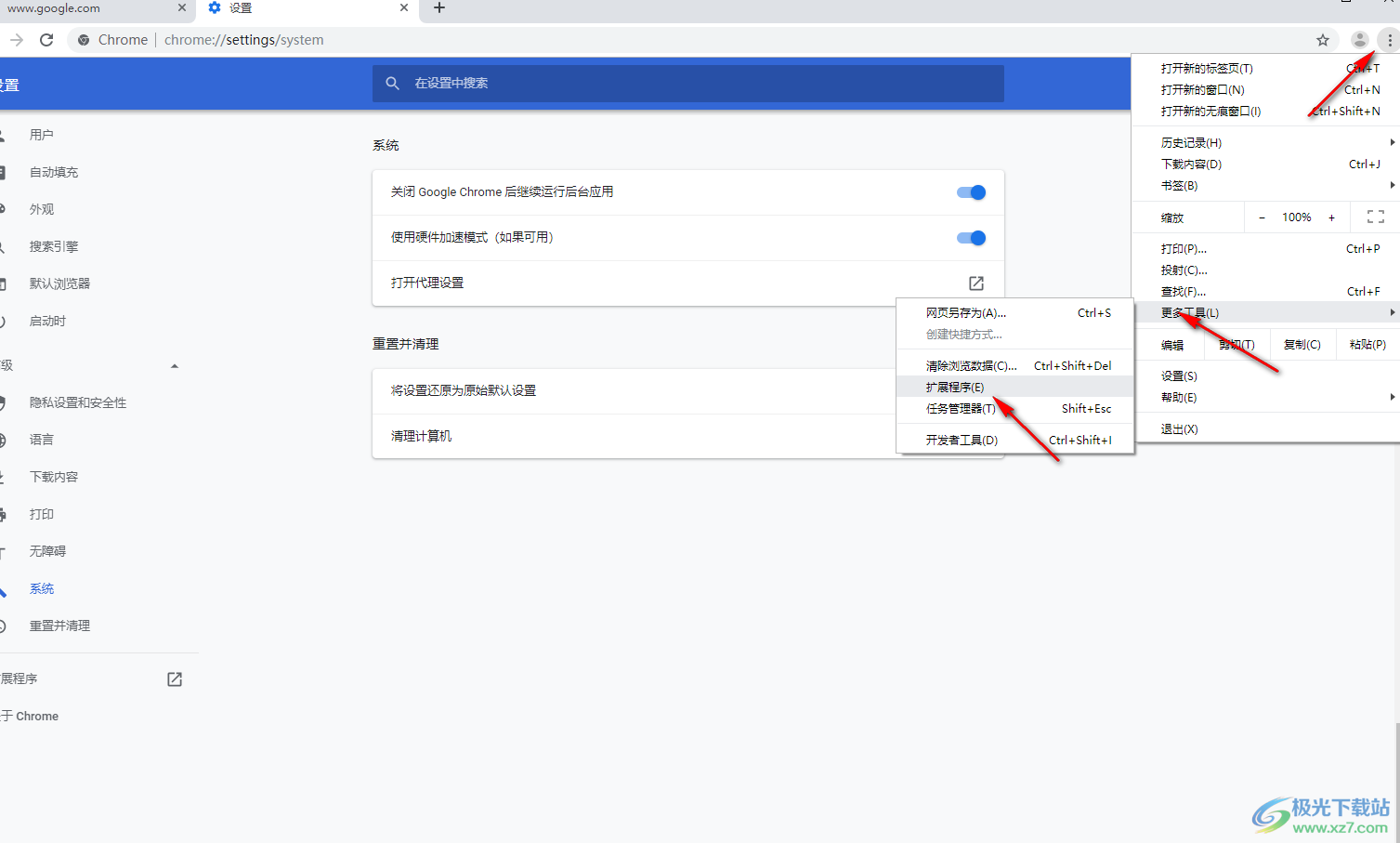Select 扩展程序(E) submenu item
The width and height of the screenshot is (1400, 843).
point(1014,387)
